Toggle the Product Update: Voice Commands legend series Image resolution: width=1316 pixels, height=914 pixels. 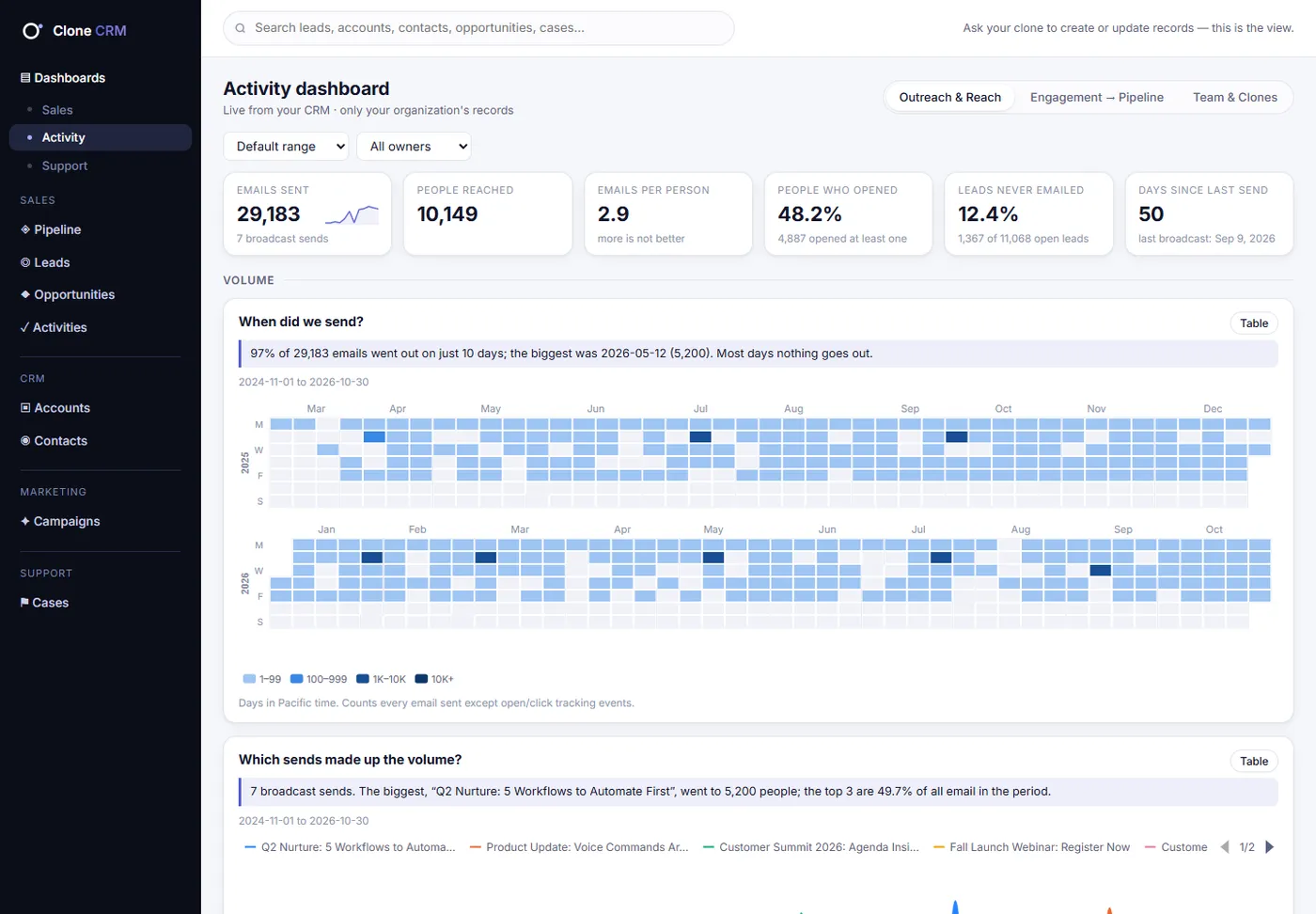coord(579,847)
